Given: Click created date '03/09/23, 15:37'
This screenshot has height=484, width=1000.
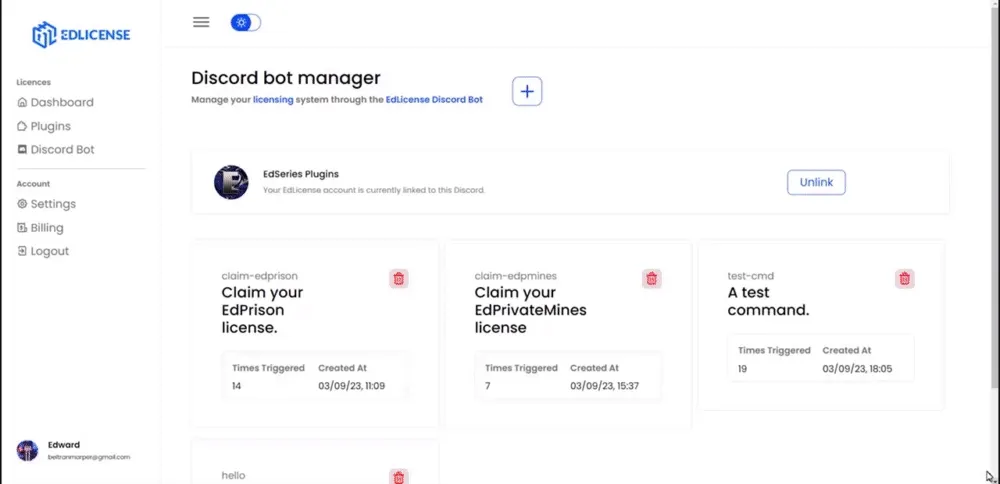Looking at the screenshot, I should pyautogui.click(x=605, y=386).
